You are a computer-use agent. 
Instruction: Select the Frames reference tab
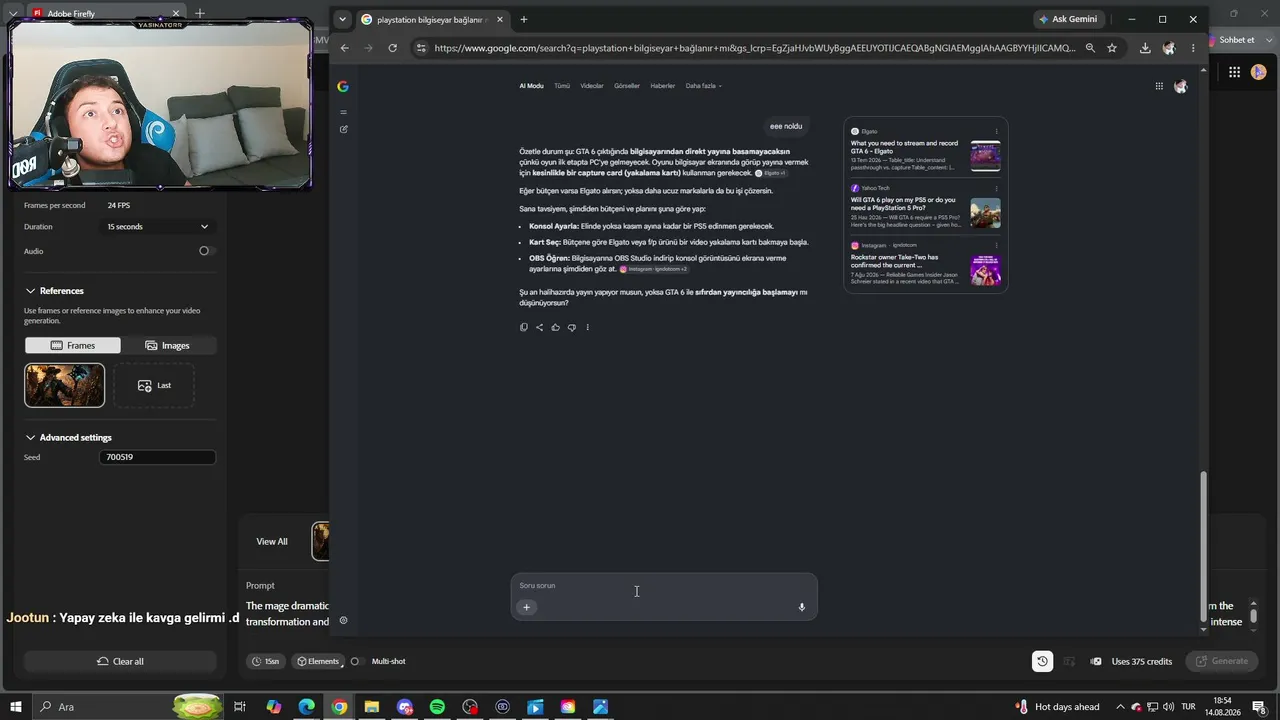pyautogui.click(x=73, y=345)
